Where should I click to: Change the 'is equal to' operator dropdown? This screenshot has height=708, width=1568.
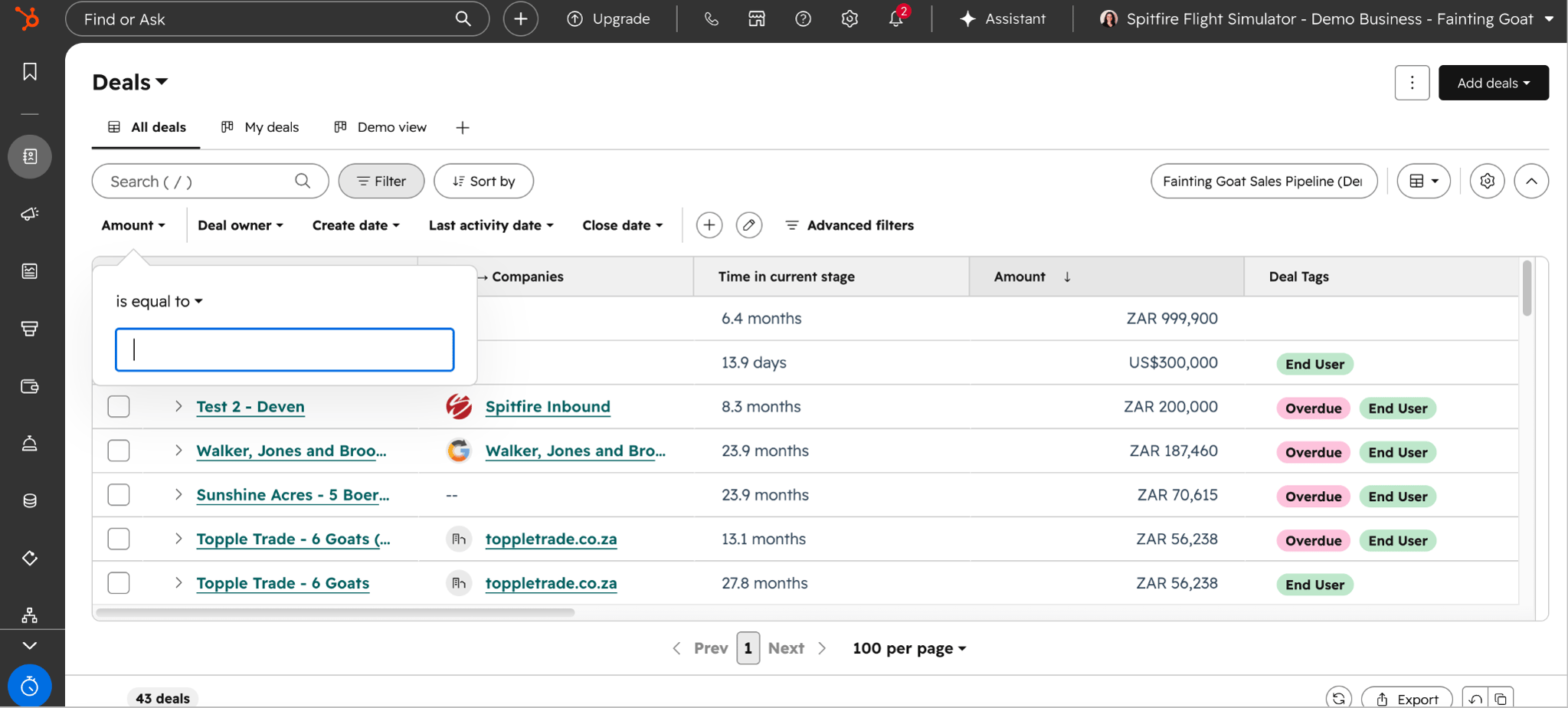[159, 301]
